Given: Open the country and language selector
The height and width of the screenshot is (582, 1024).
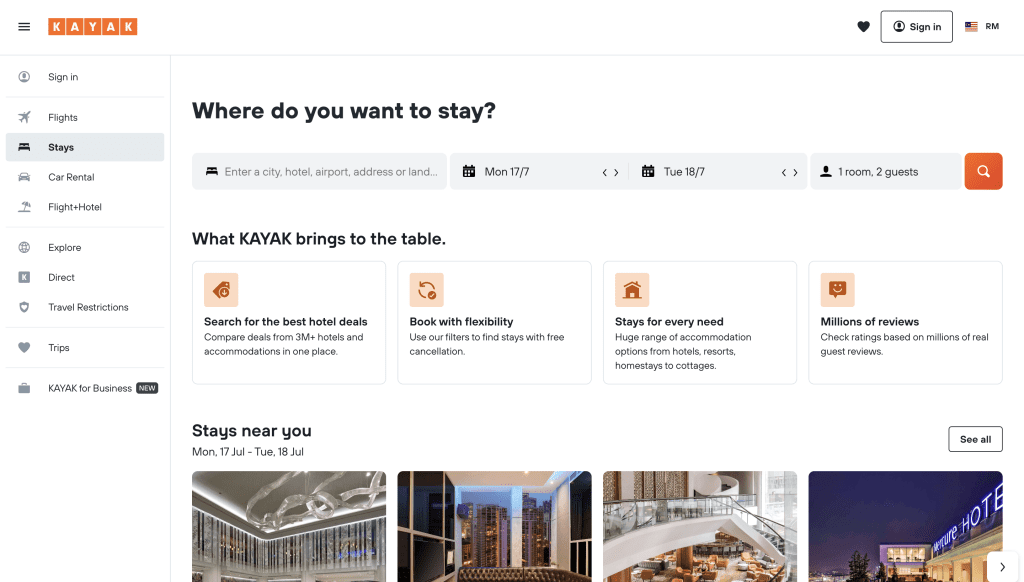Looking at the screenshot, I should pos(982,27).
